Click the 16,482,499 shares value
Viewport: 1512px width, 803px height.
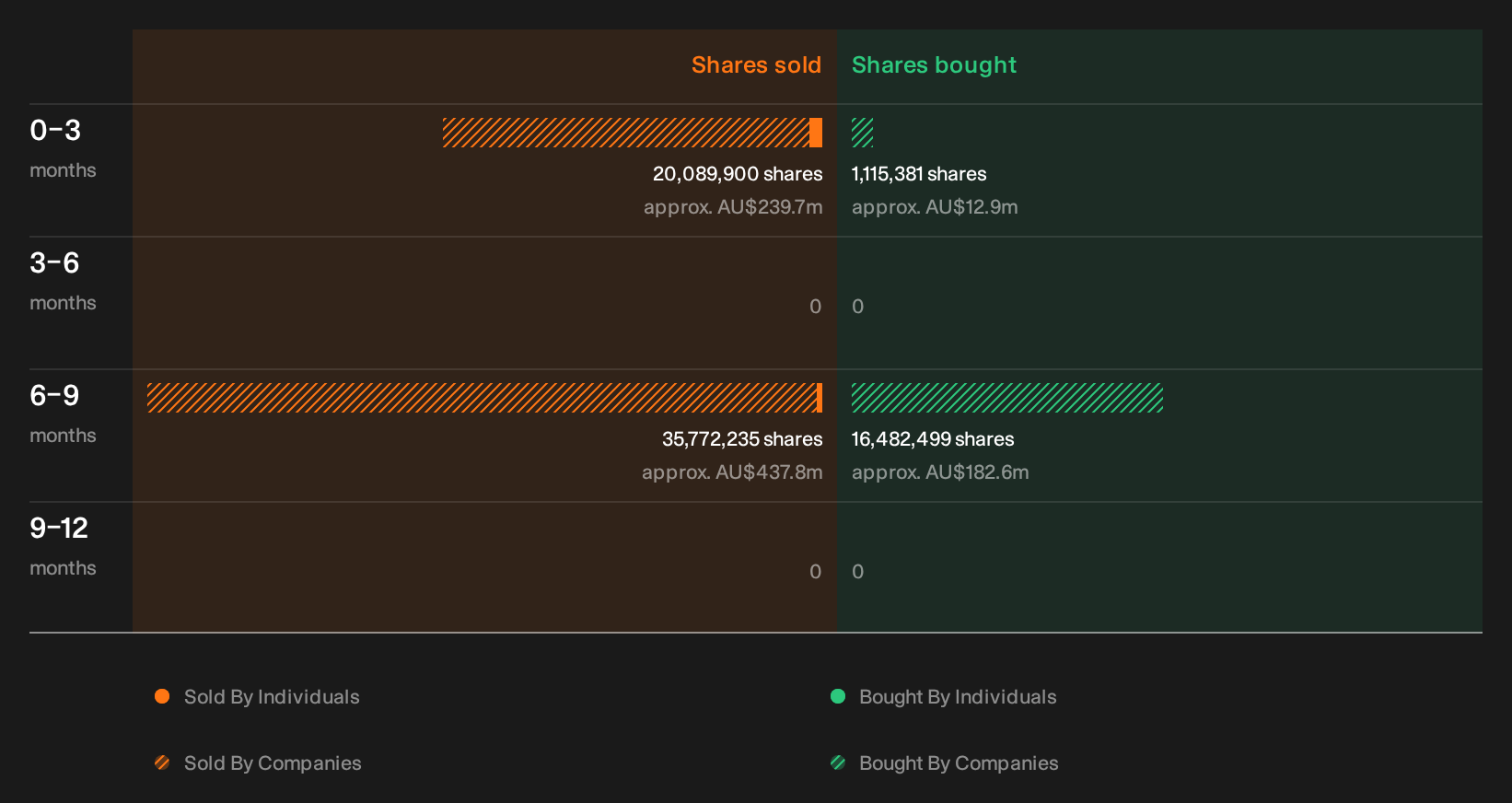(x=933, y=439)
